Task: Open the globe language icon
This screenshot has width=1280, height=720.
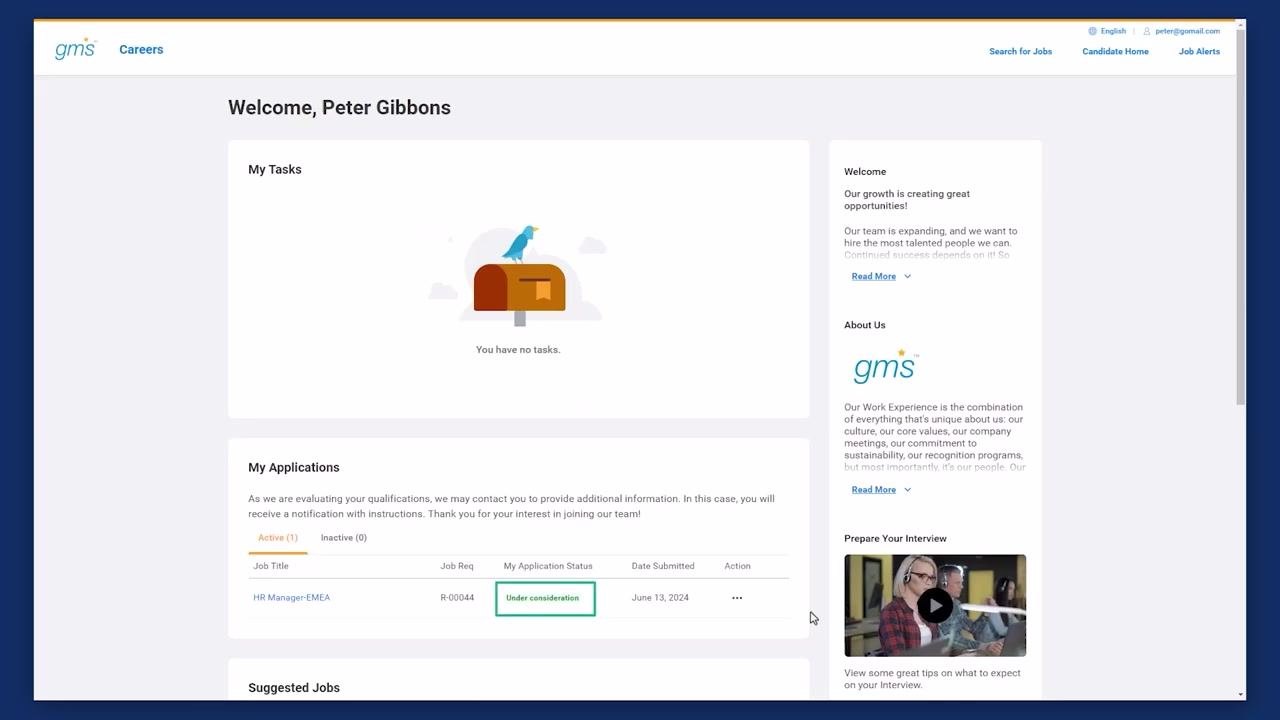Action: click(x=1092, y=31)
